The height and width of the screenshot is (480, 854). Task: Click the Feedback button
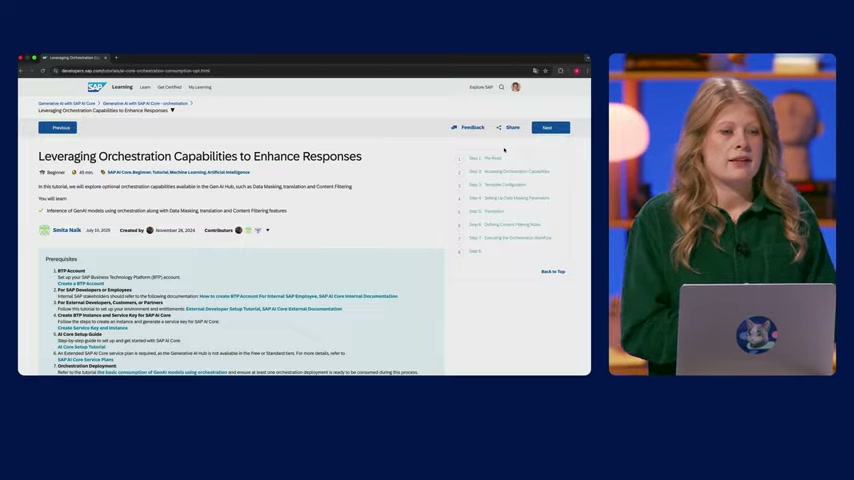[x=468, y=127]
